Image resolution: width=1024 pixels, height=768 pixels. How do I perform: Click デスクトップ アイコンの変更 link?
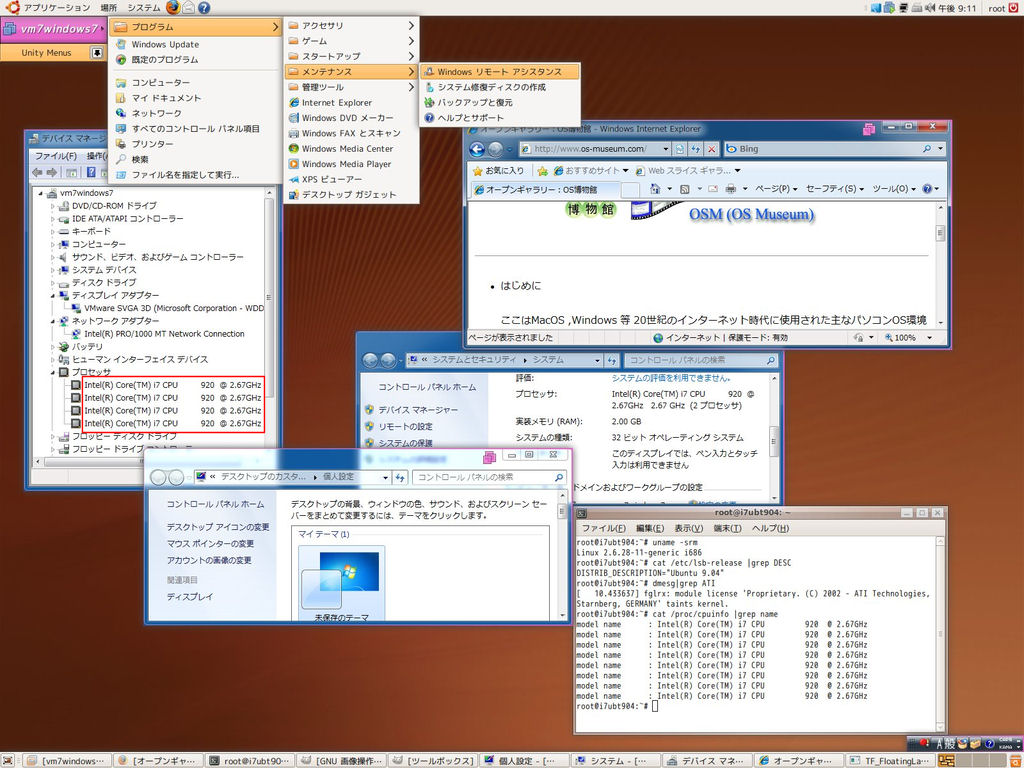click(217, 527)
